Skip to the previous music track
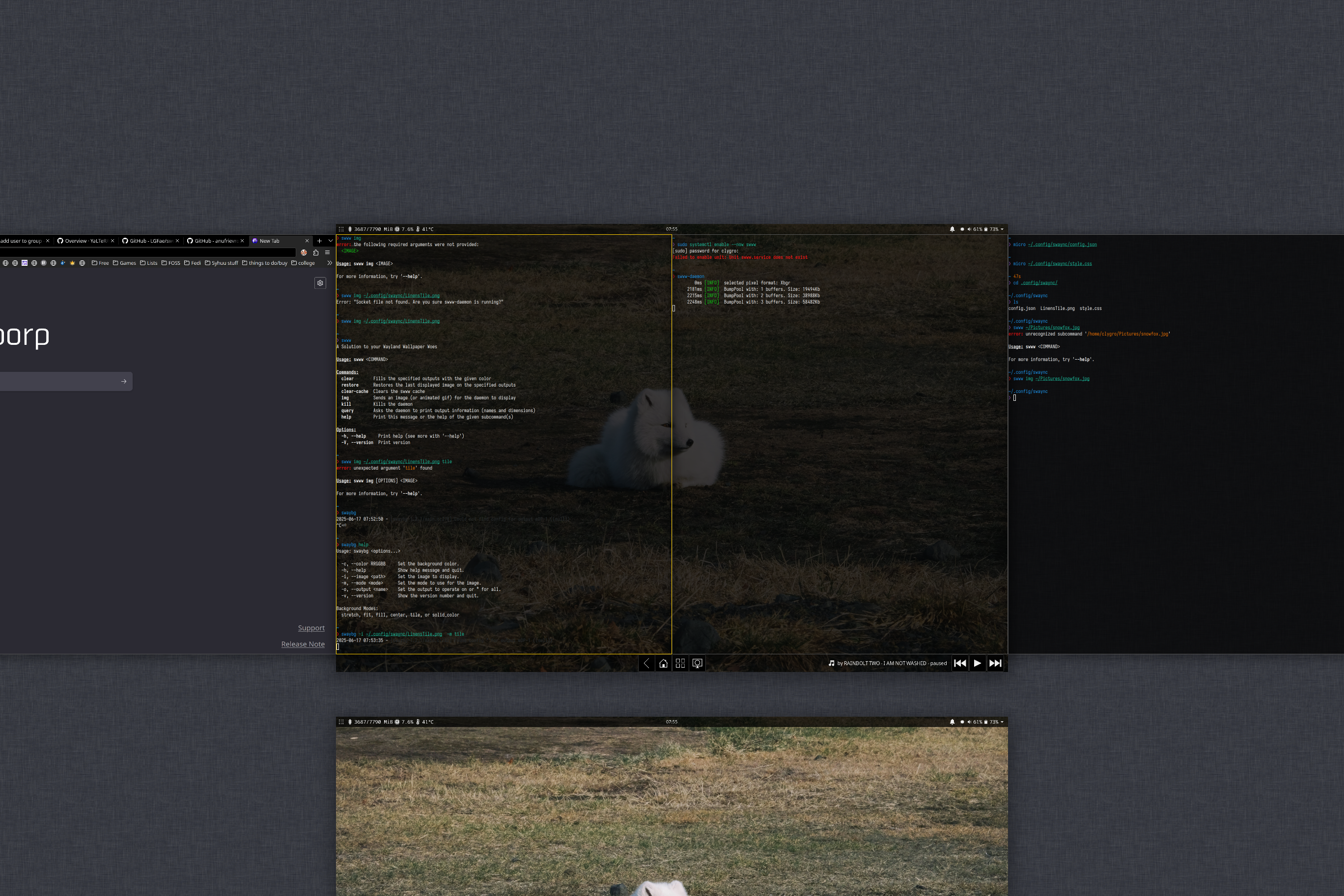Screen dimensions: 1344x896 (x=960, y=663)
